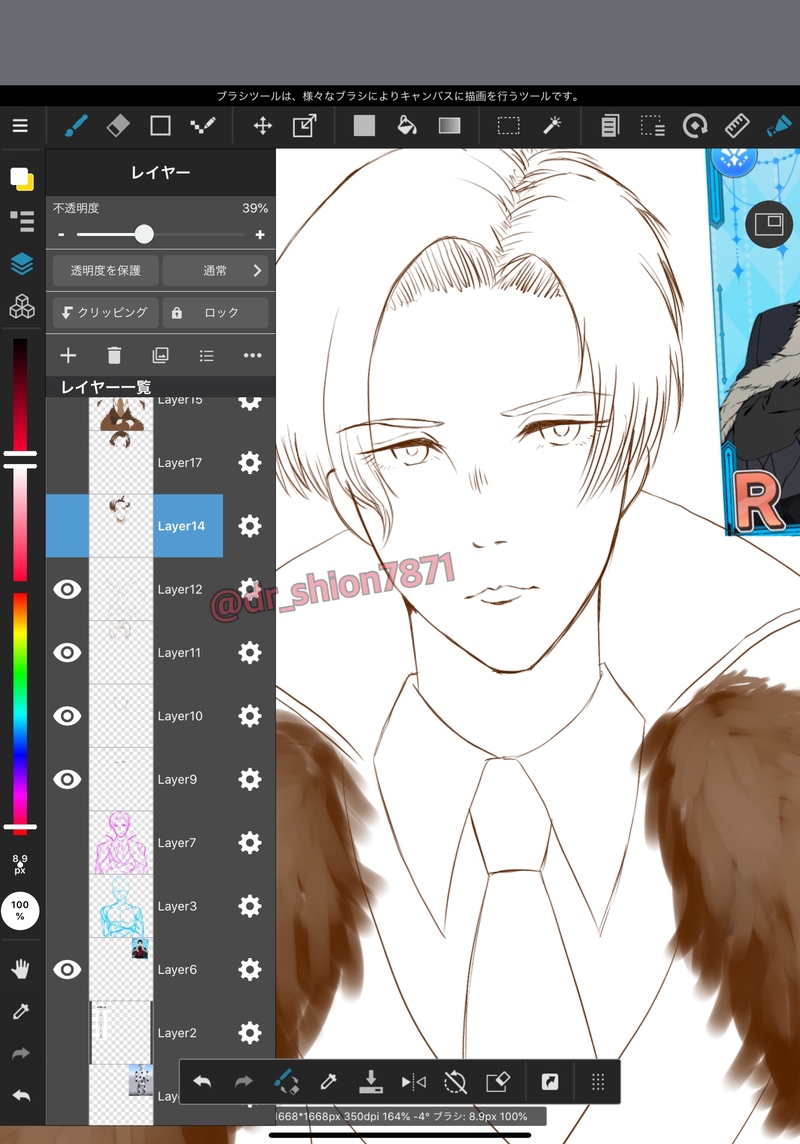This screenshot has width=800, height=1144.
Task: Open Layer9 settings gear
Action: click(x=249, y=779)
